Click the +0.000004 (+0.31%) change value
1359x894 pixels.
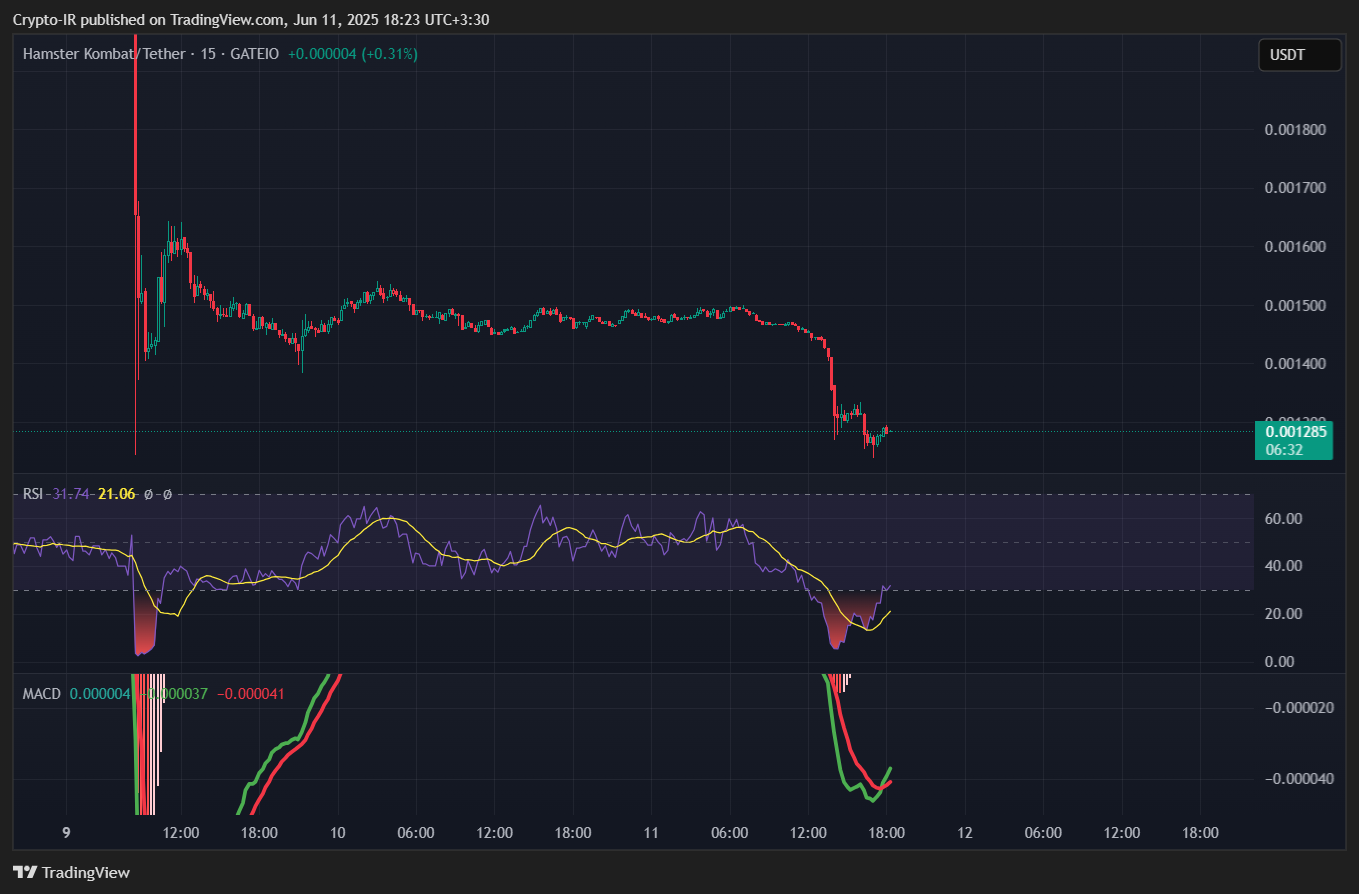point(353,54)
